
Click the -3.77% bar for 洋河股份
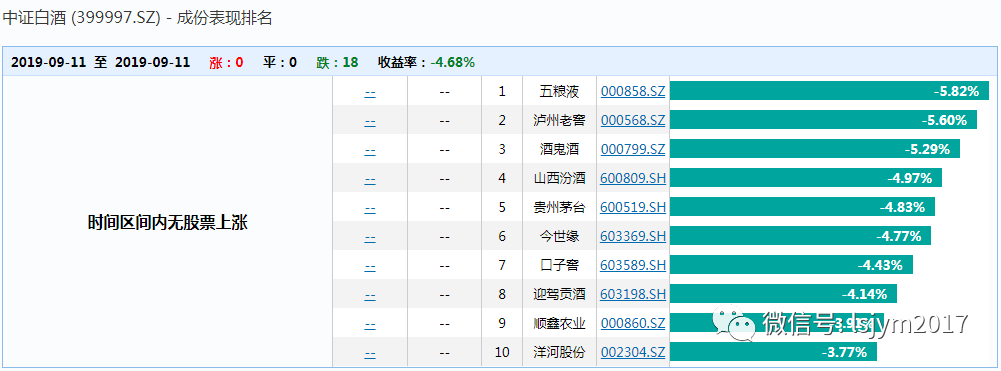(773, 351)
